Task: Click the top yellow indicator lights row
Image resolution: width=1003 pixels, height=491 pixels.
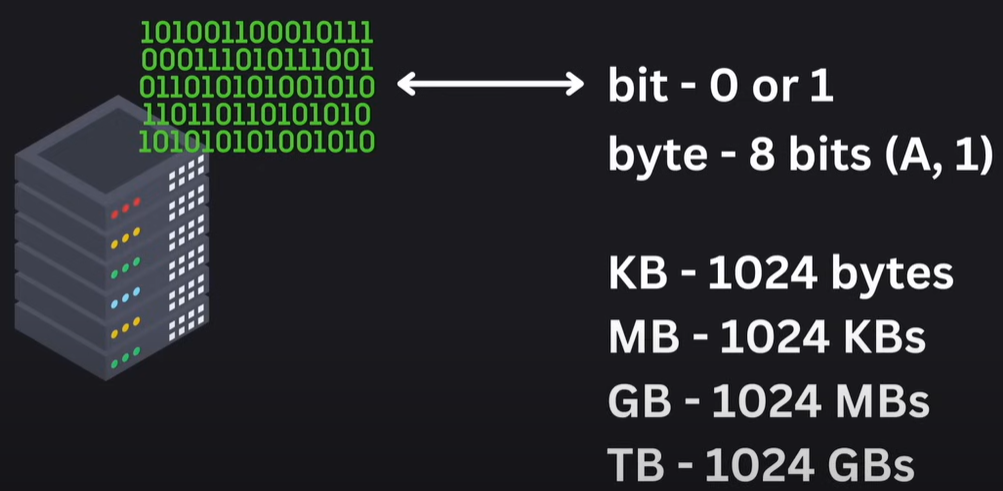Action: [125, 238]
